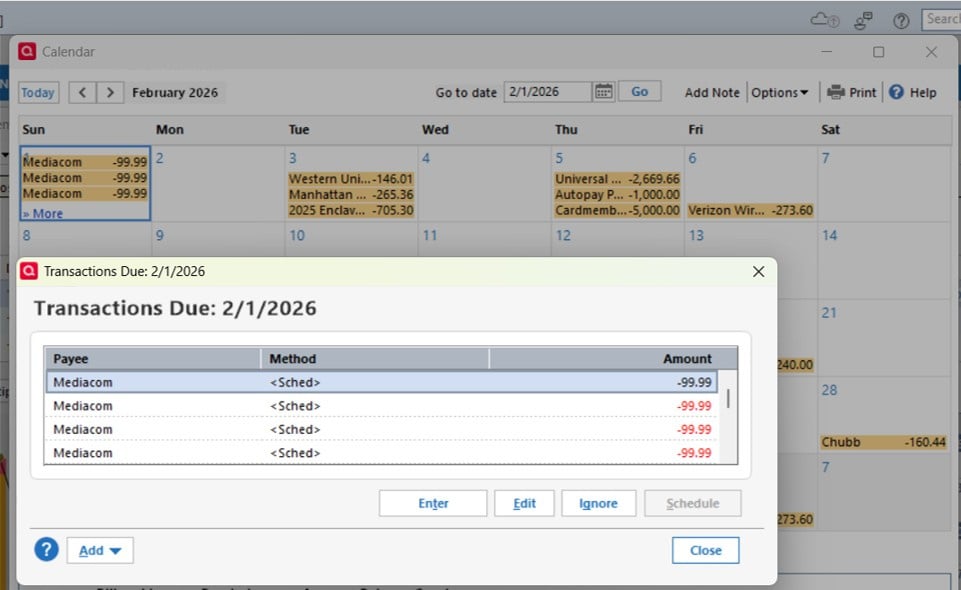
Task: Select the second Mediacom transaction row
Action: [x=382, y=406]
